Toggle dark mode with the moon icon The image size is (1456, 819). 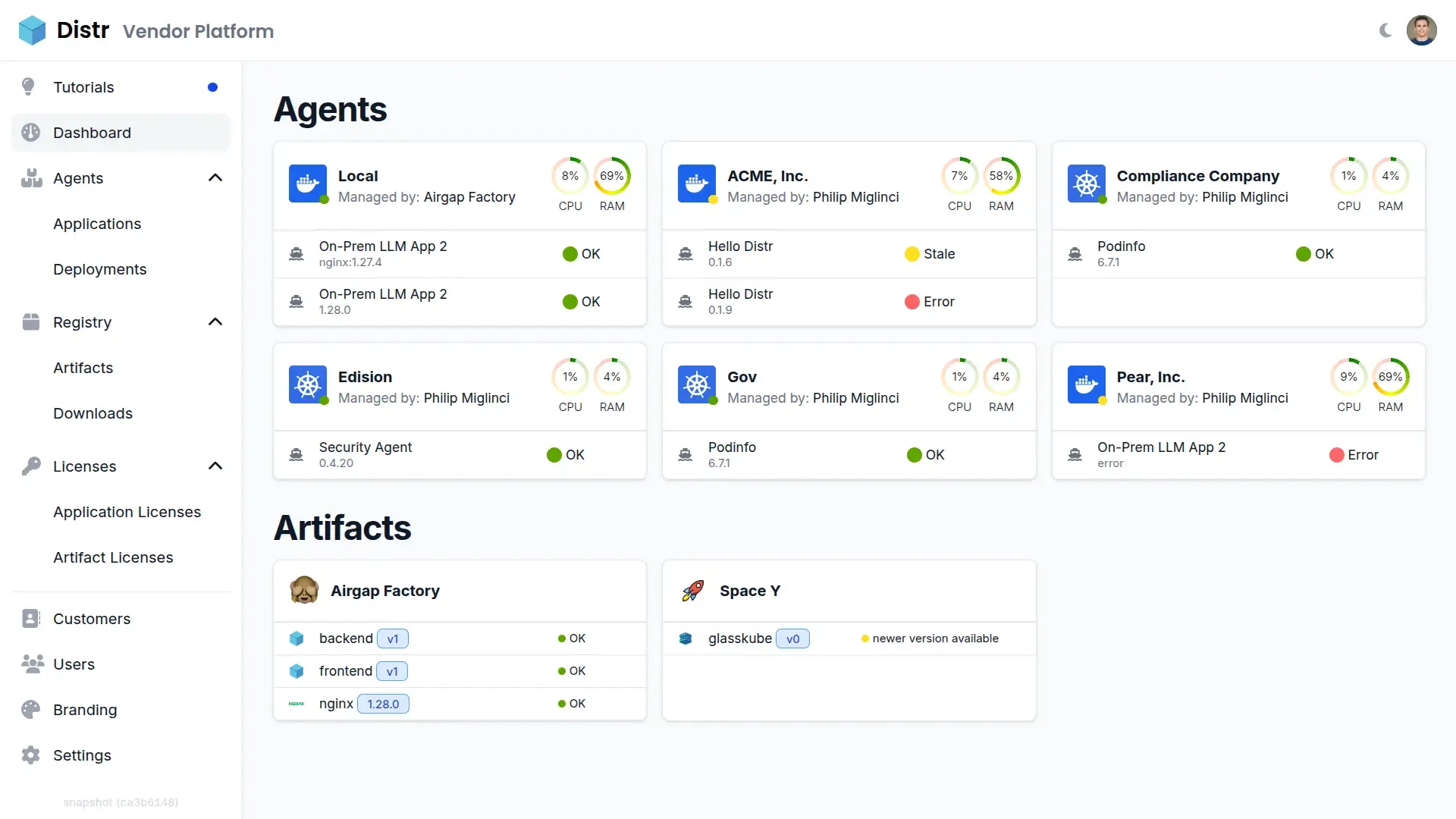tap(1386, 30)
